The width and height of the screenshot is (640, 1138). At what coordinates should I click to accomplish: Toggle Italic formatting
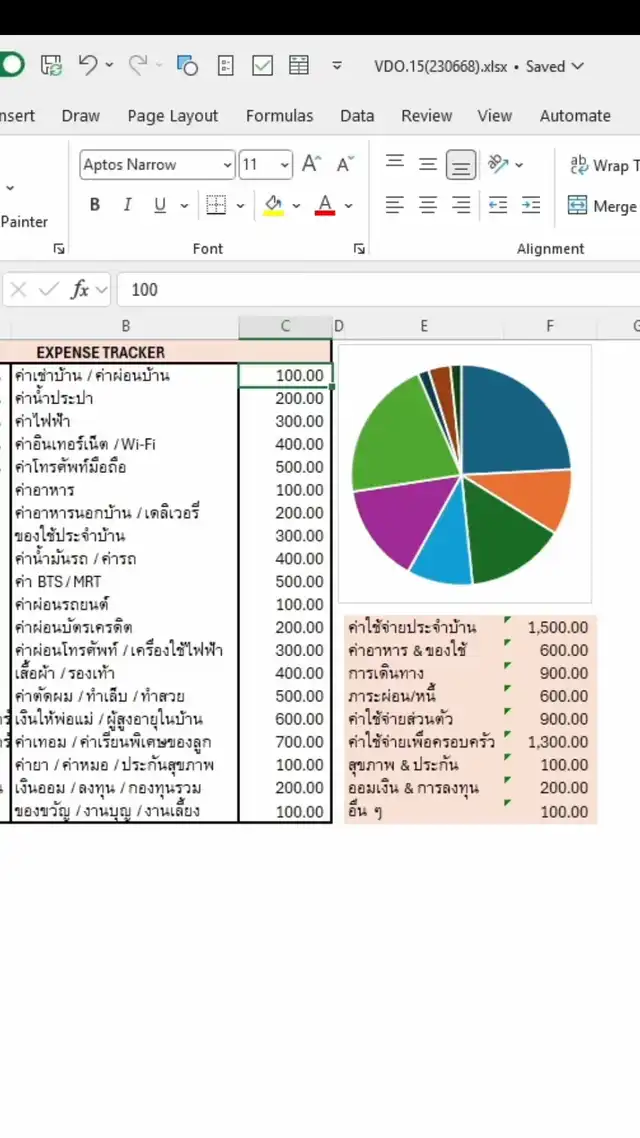point(127,205)
